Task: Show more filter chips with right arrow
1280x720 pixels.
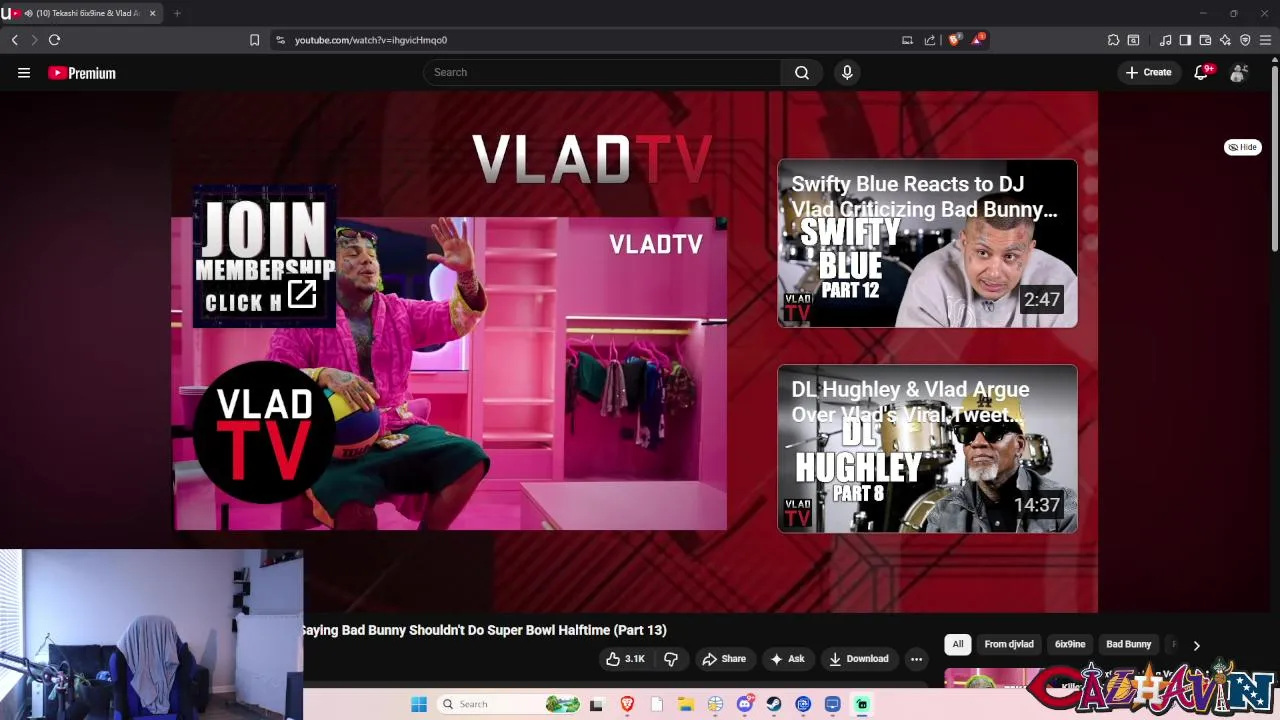Action: [x=1196, y=645]
